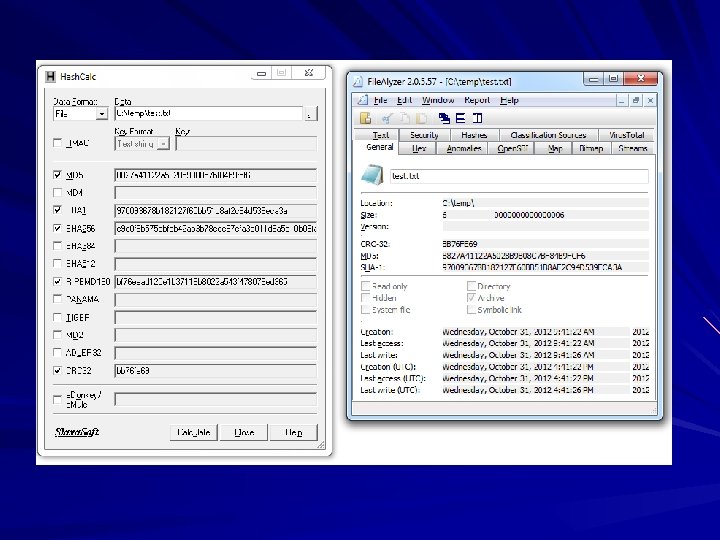The width and height of the screenshot is (720, 540).
Task: Switch to the Classification Sources tab
Action: point(548,135)
